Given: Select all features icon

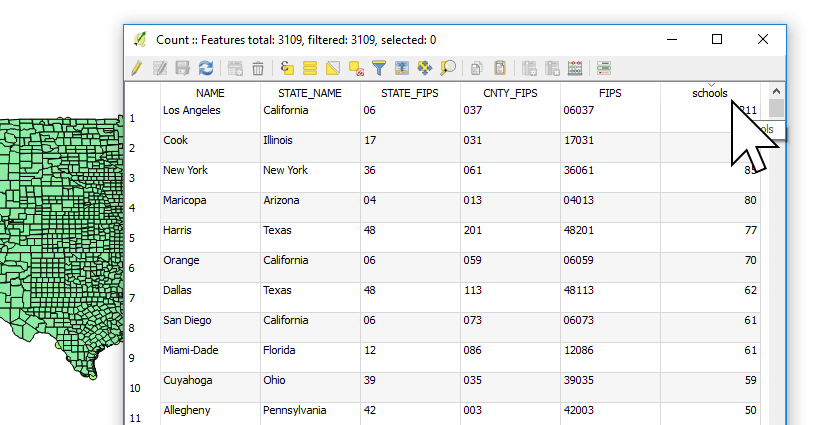Looking at the screenshot, I should click(310, 68).
